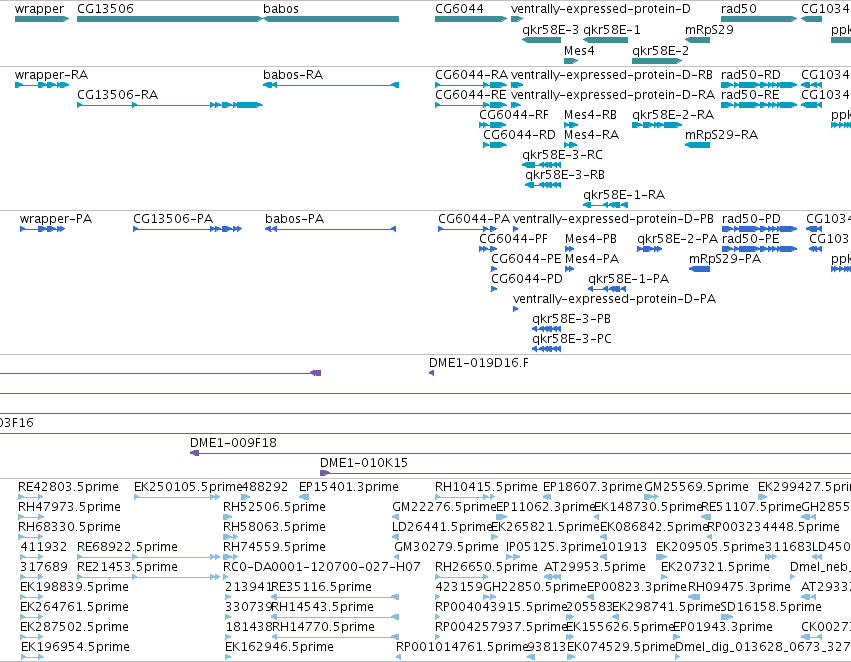Select ventrally-expressed-protein-D-RB transcript label

click(x=612, y=75)
